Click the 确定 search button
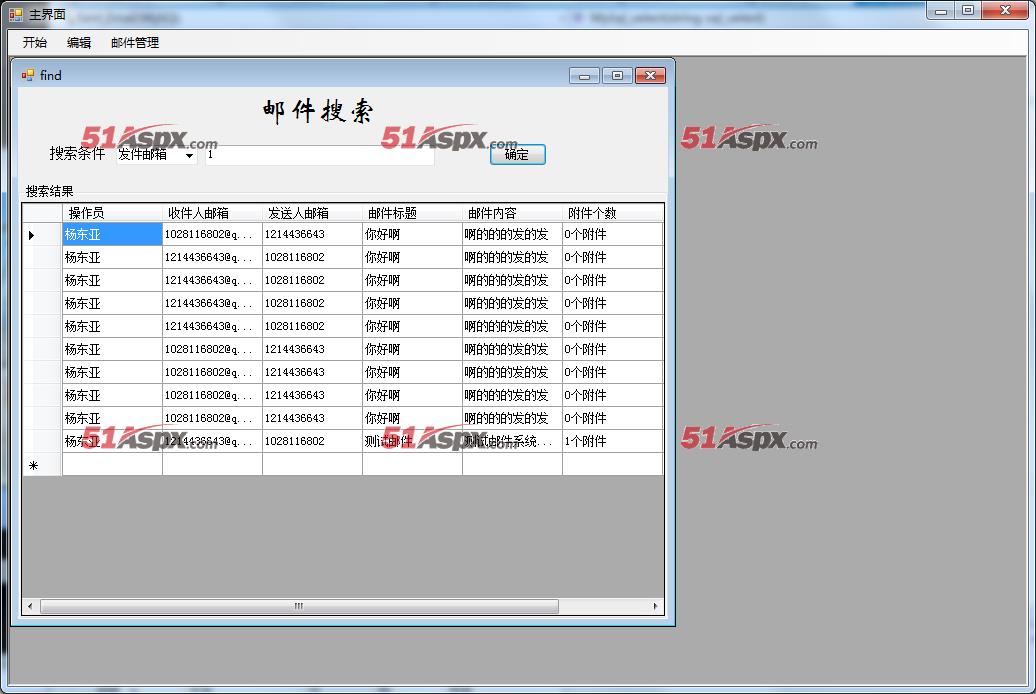Screen dimensions: 1036x694 (x=517, y=154)
